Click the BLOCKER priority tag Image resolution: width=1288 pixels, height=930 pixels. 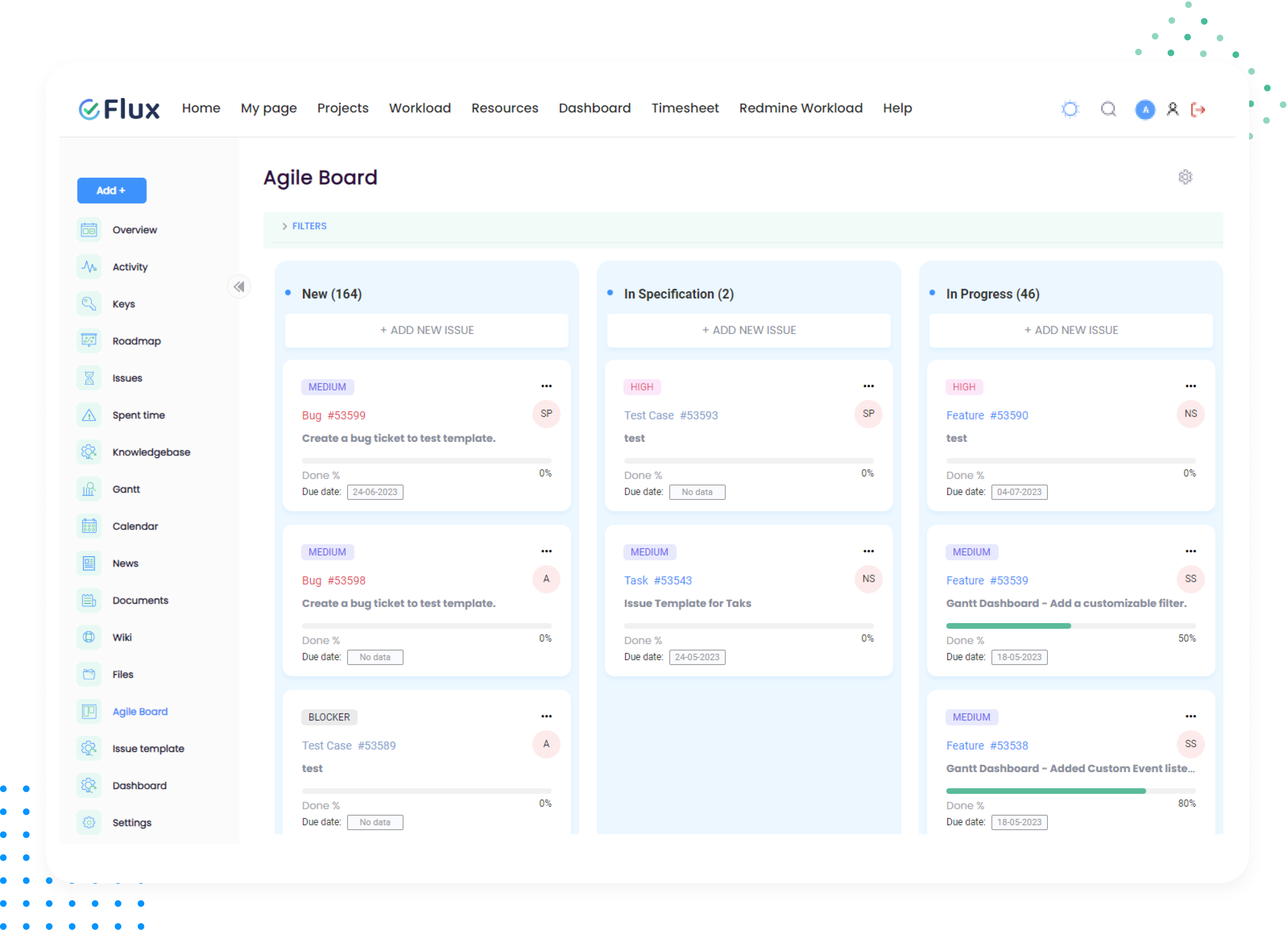tap(329, 718)
